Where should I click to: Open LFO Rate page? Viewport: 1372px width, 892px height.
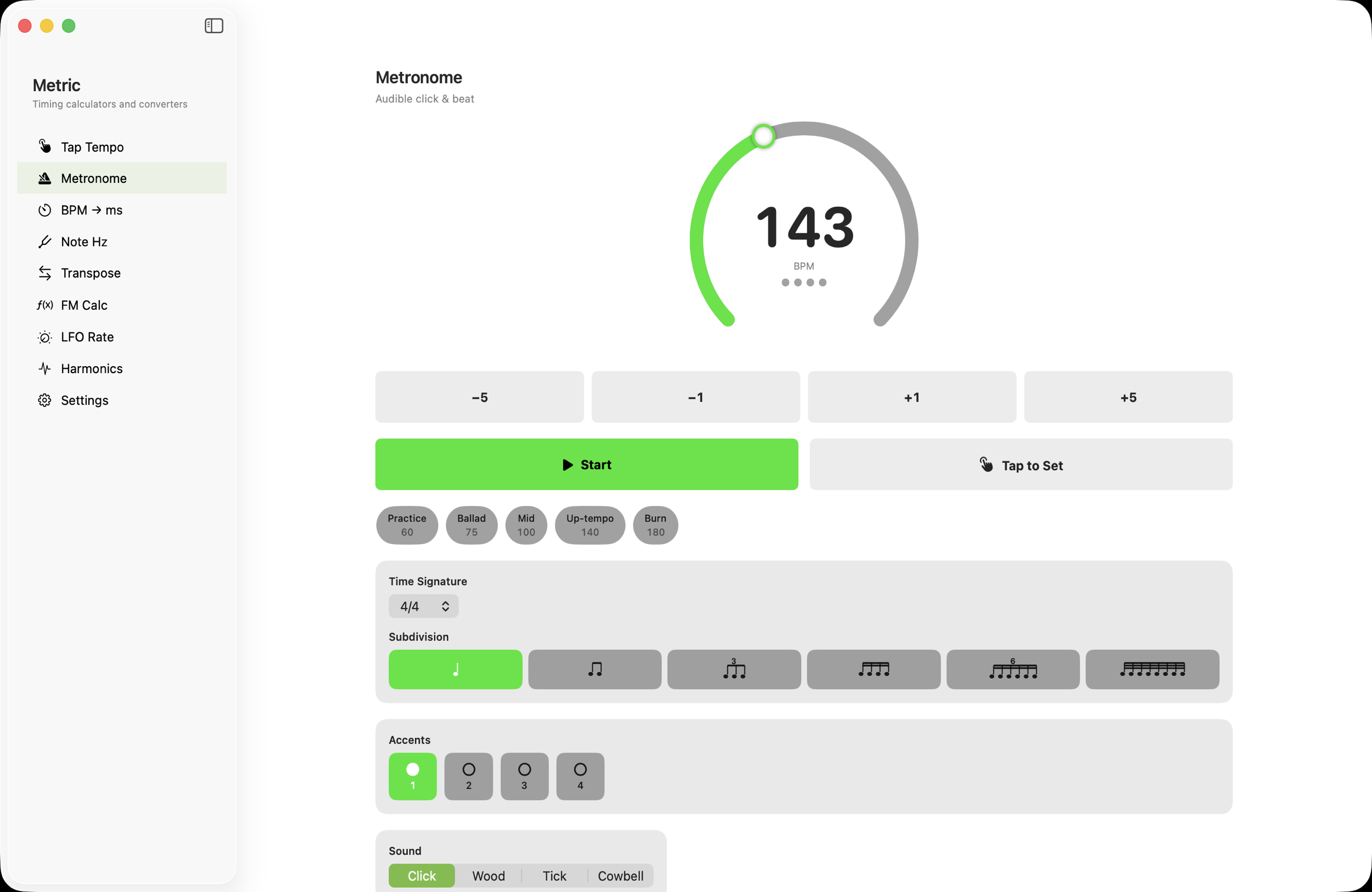pyautogui.click(x=122, y=337)
